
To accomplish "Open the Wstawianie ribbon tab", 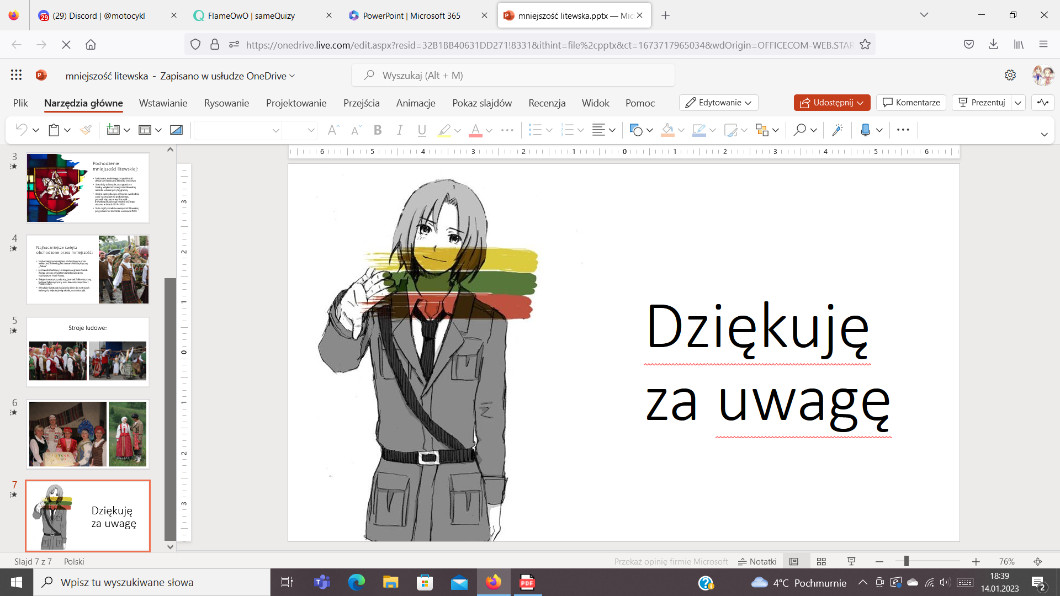I will pyautogui.click(x=163, y=103).
